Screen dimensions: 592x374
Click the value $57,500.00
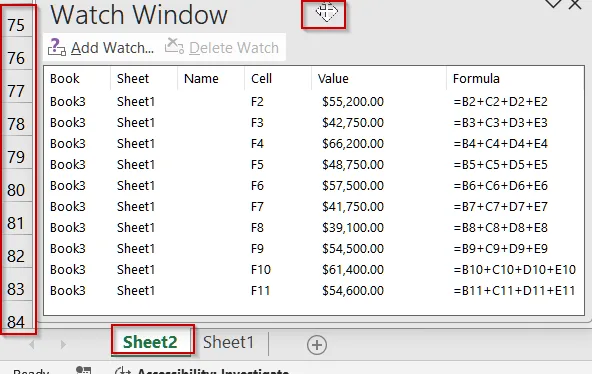click(x=353, y=186)
